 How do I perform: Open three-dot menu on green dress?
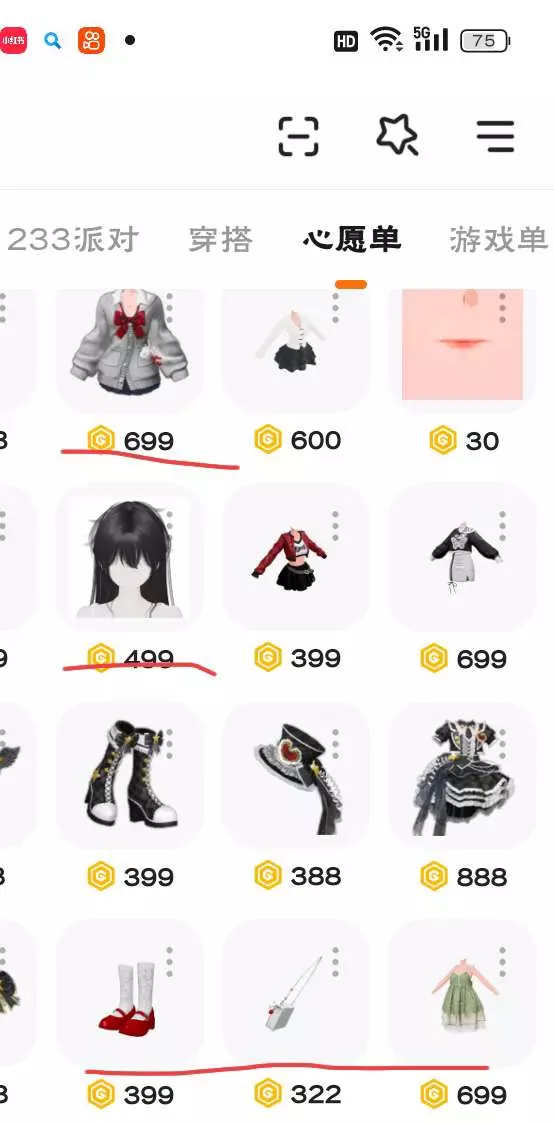point(502,961)
